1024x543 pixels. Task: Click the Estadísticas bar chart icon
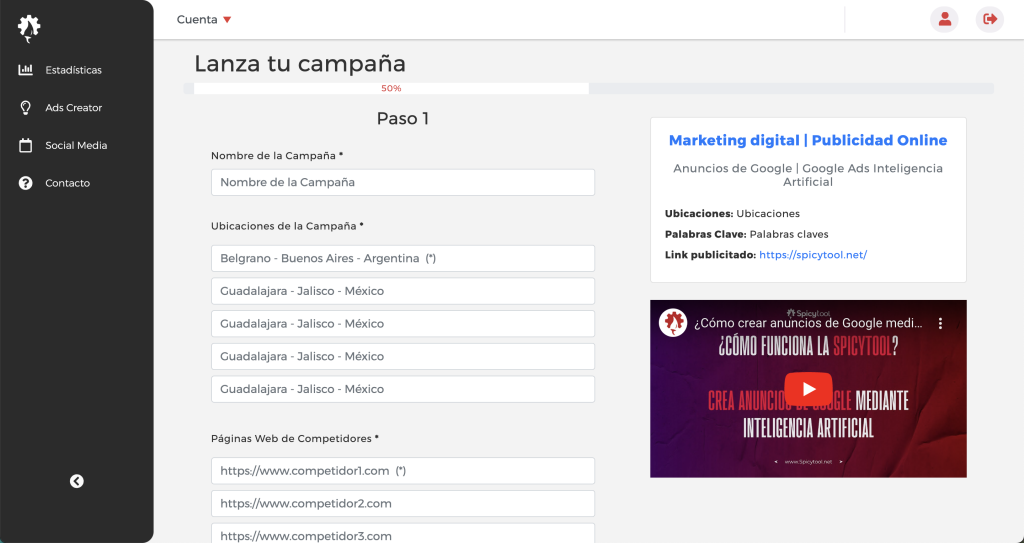coord(25,69)
